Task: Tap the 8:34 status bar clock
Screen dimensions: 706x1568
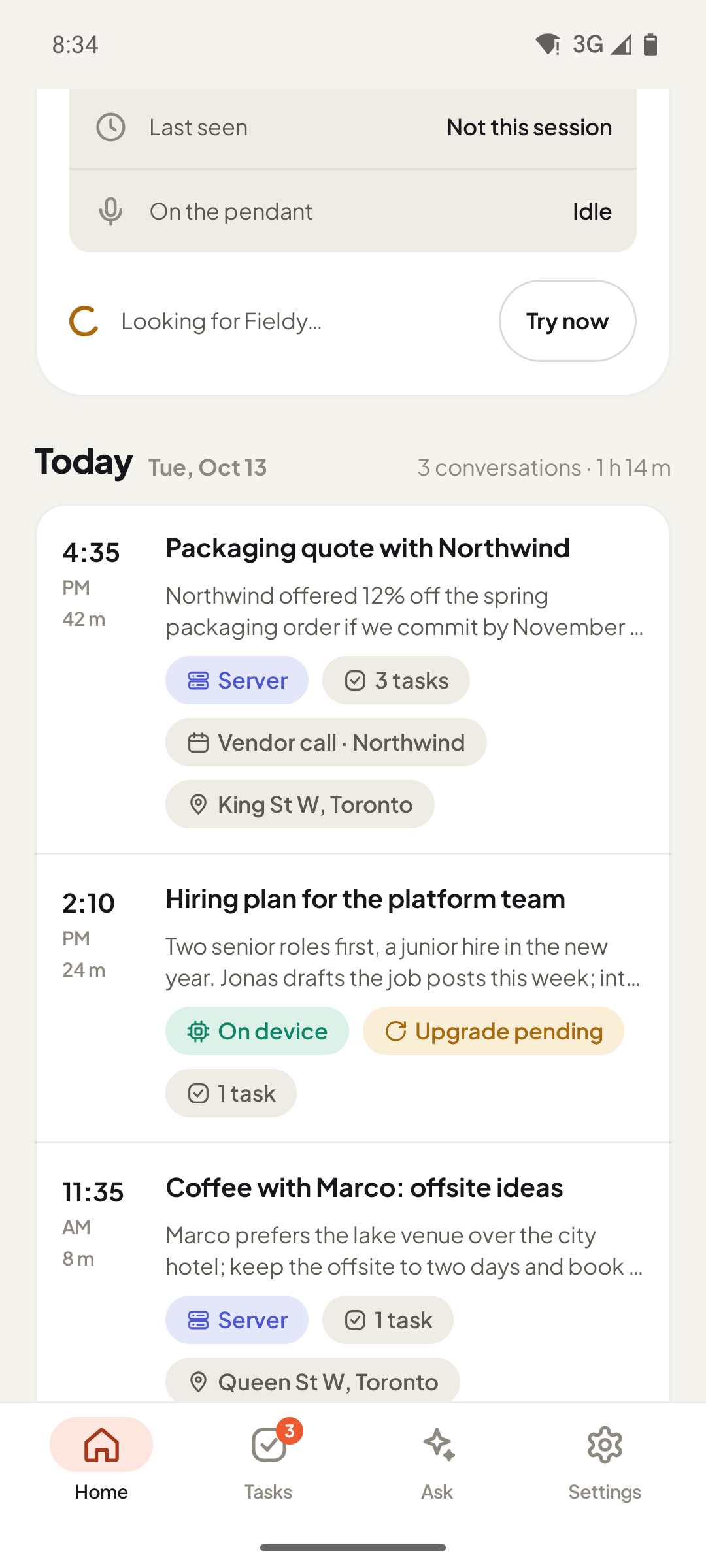Action: 75,44
